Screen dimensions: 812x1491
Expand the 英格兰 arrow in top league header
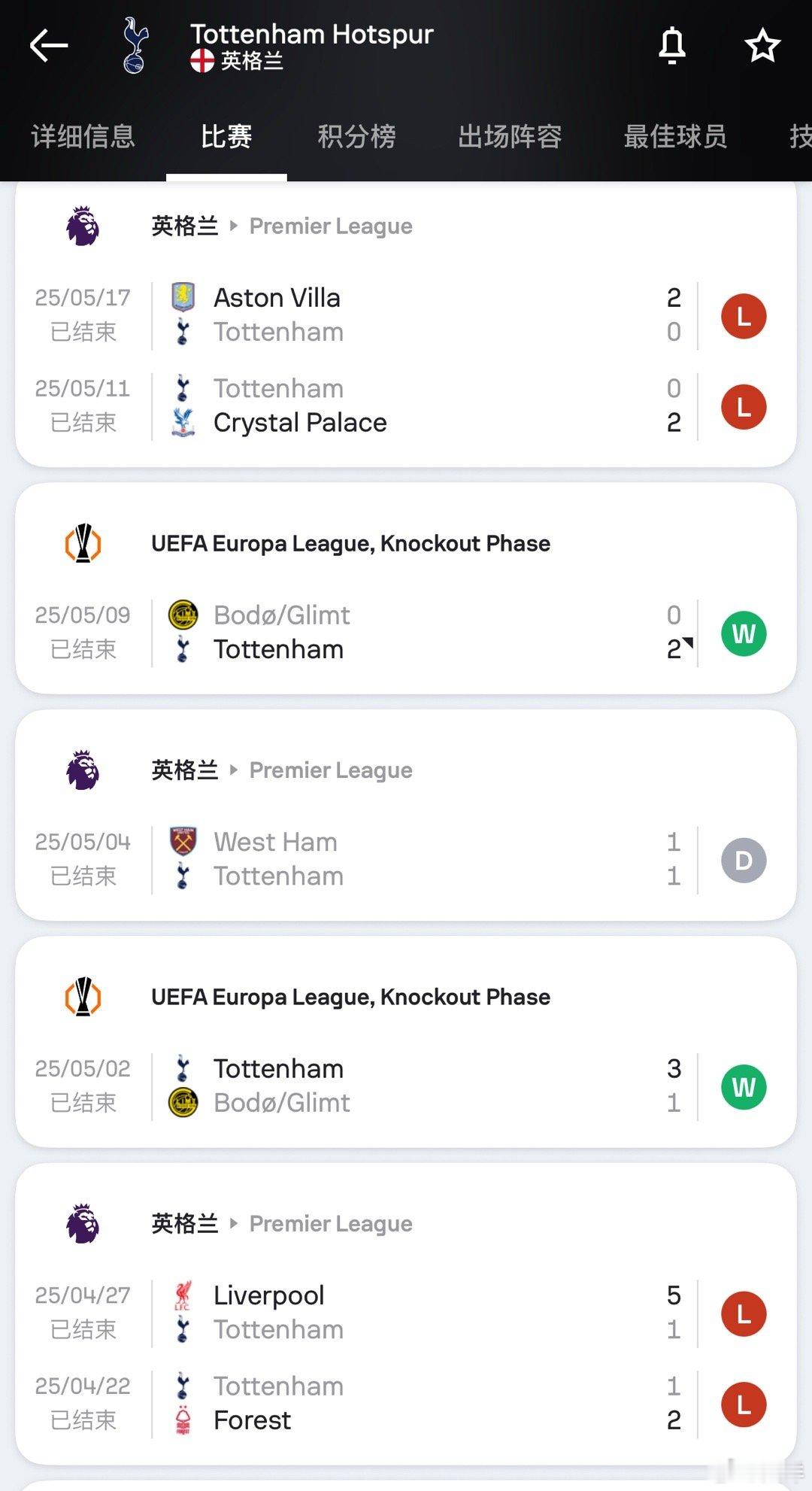234,225
